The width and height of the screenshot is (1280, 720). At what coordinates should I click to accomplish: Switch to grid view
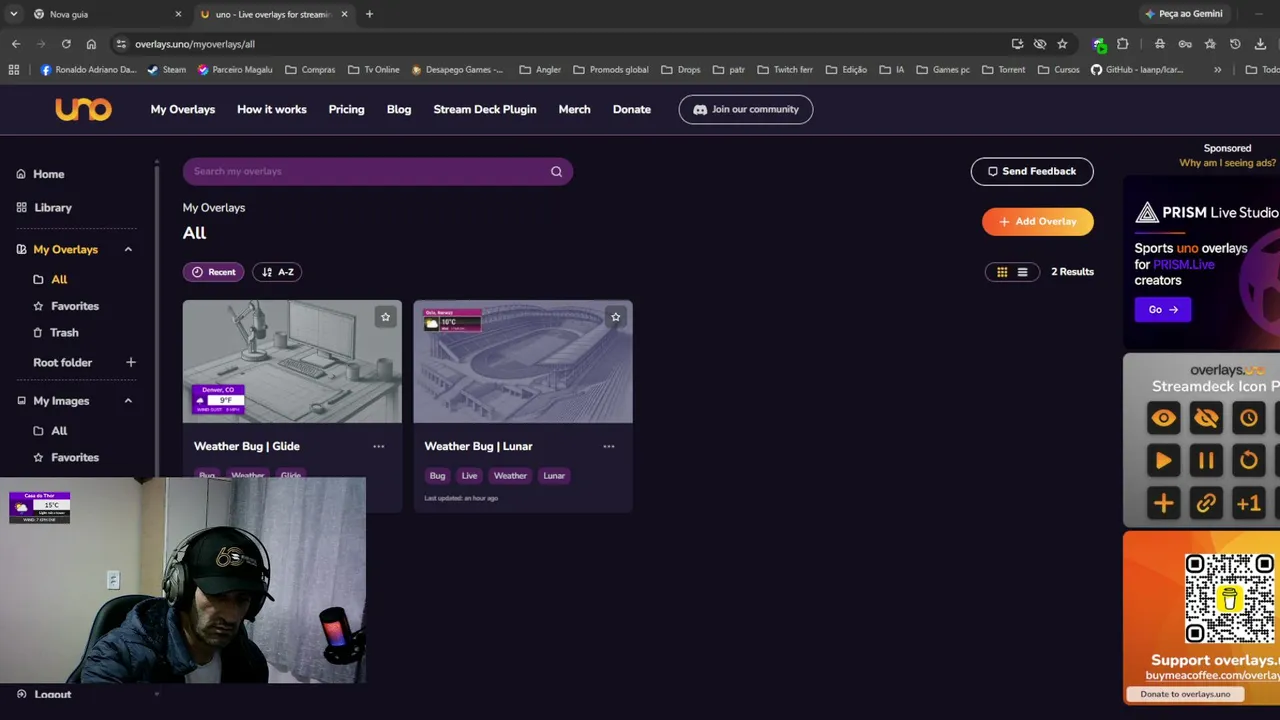[1002, 272]
